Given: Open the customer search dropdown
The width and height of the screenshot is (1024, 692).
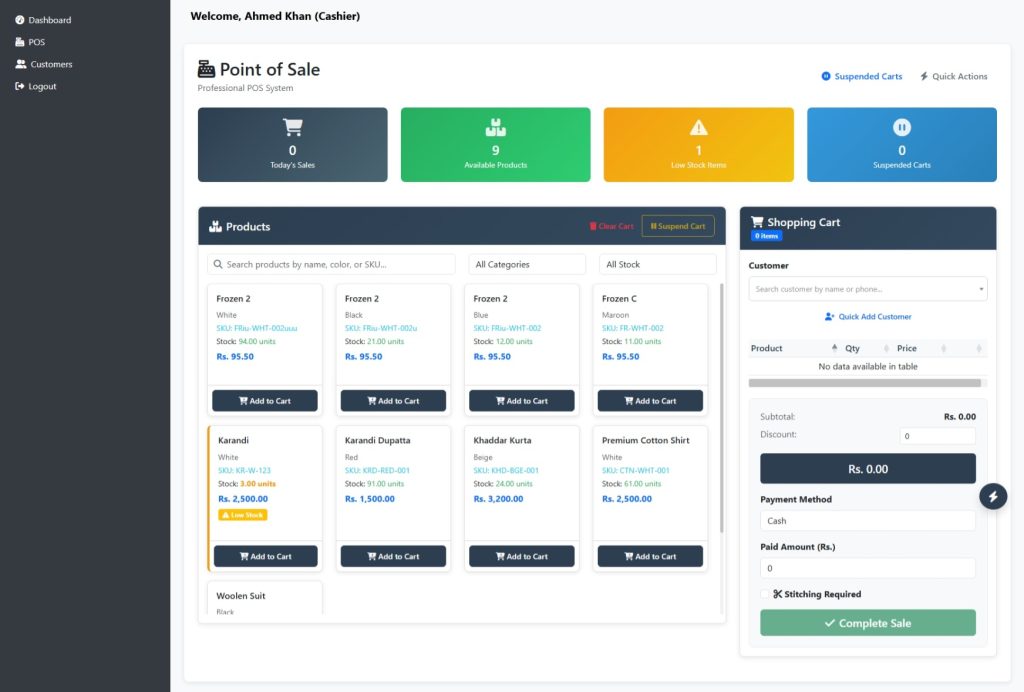Looking at the screenshot, I should pos(867,289).
